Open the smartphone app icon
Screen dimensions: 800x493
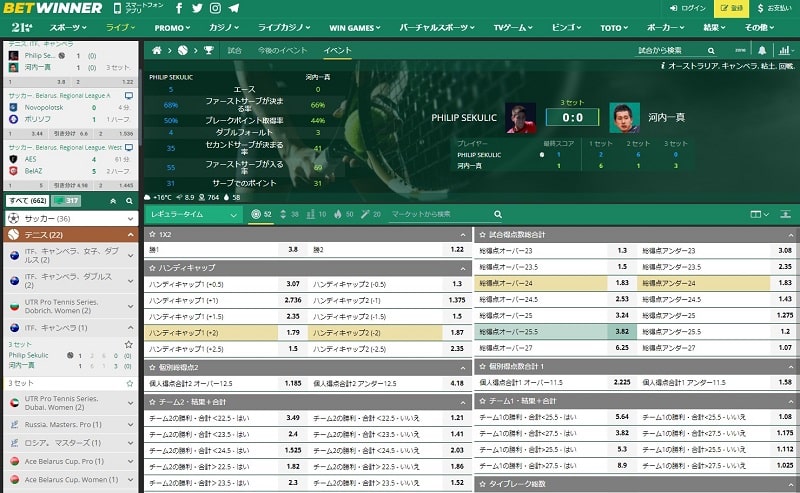[x=117, y=8]
